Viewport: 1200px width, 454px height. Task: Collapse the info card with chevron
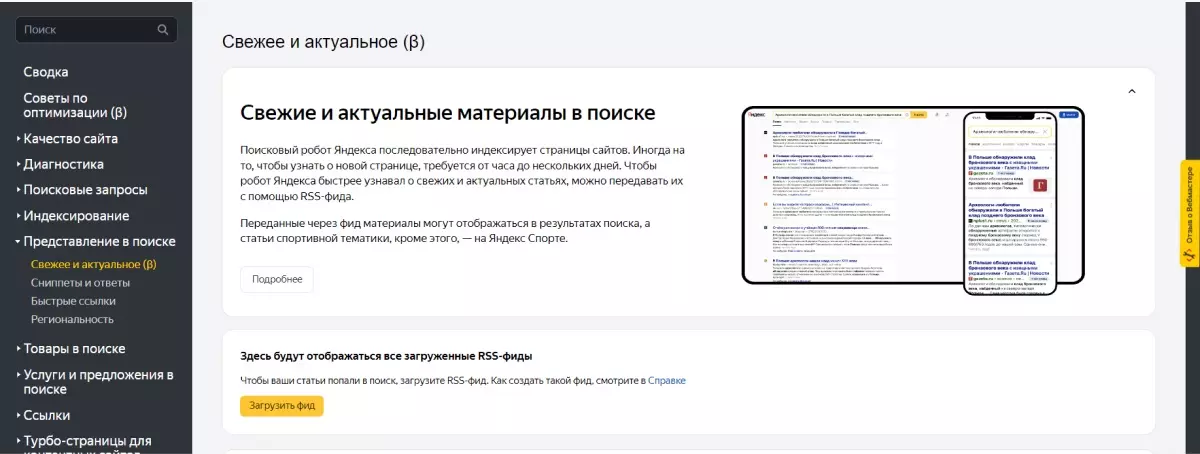coord(1132,91)
